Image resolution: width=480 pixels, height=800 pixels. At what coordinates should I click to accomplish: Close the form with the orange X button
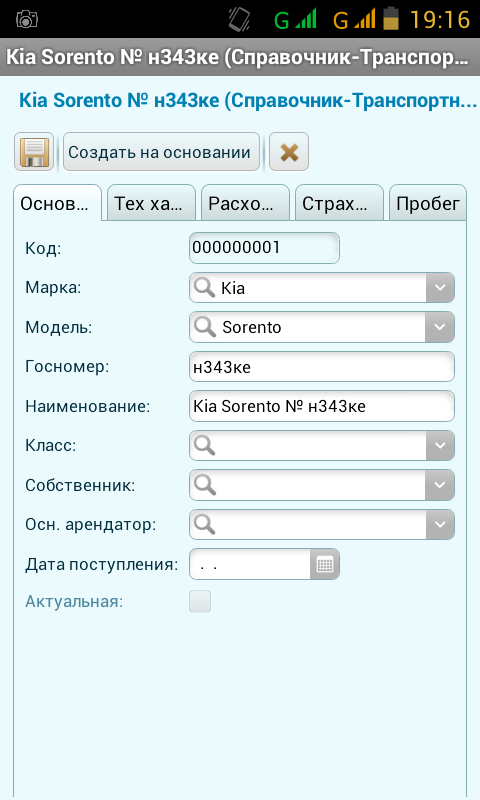click(289, 152)
